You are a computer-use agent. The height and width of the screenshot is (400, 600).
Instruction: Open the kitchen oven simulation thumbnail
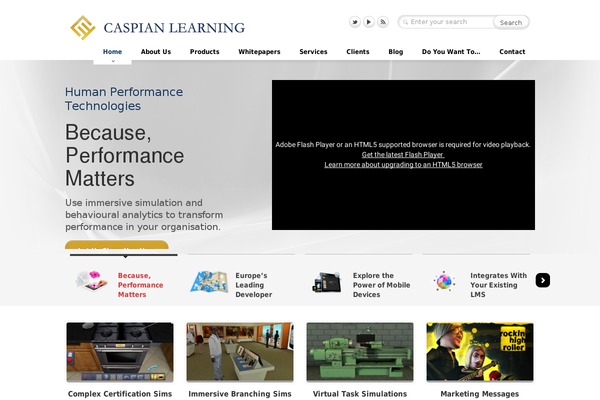pyautogui.click(x=120, y=352)
